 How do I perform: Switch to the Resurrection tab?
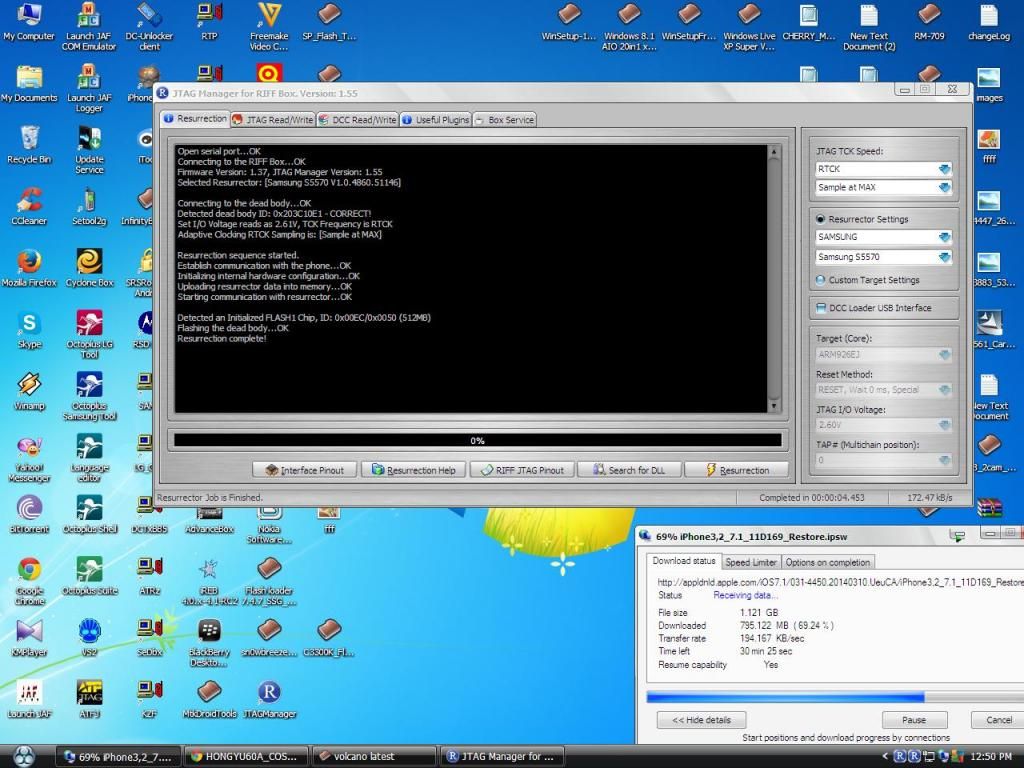coord(195,119)
